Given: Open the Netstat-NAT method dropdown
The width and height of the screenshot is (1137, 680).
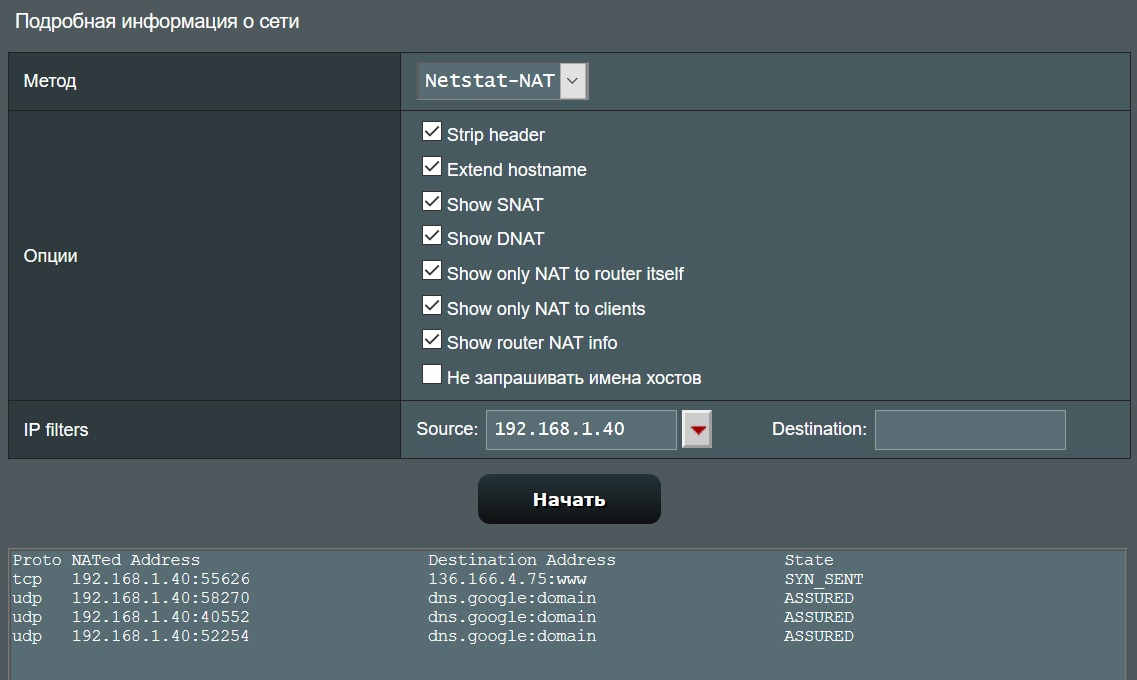Looking at the screenshot, I should (x=502, y=81).
